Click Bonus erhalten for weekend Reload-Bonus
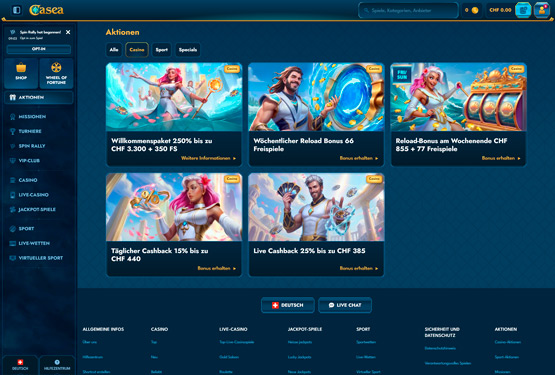The height and width of the screenshot is (375, 555). [501, 158]
